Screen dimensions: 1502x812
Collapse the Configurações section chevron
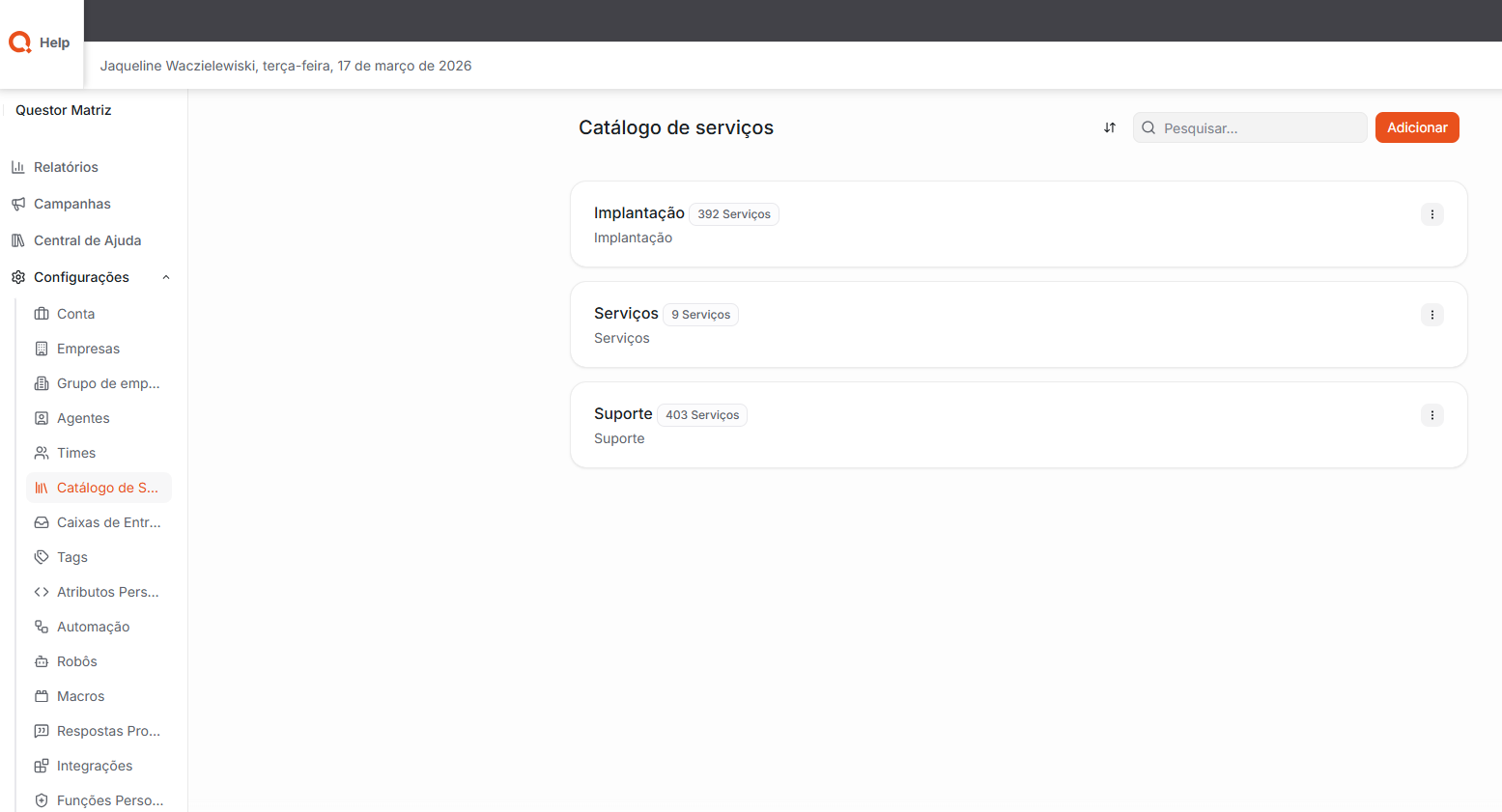point(166,277)
